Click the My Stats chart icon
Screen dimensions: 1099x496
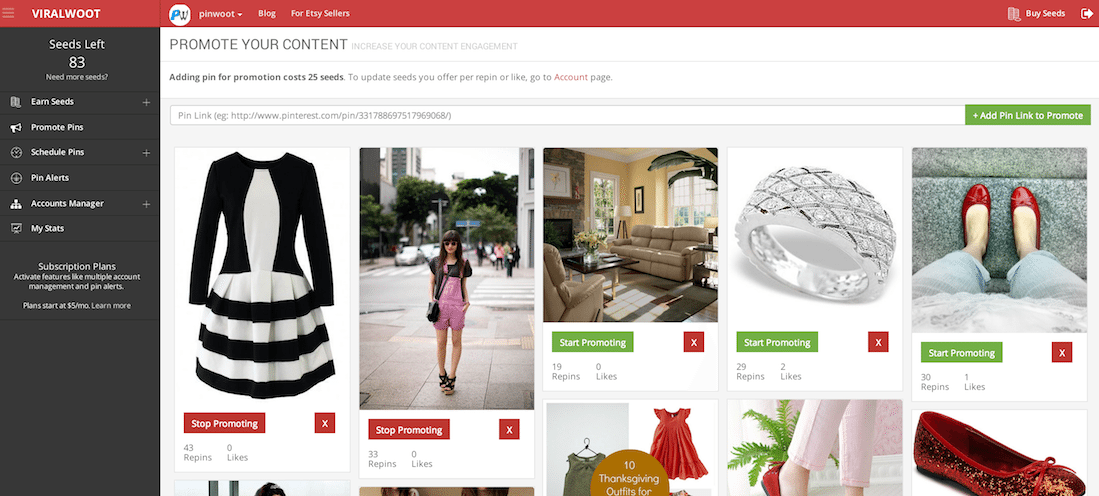pos(16,228)
